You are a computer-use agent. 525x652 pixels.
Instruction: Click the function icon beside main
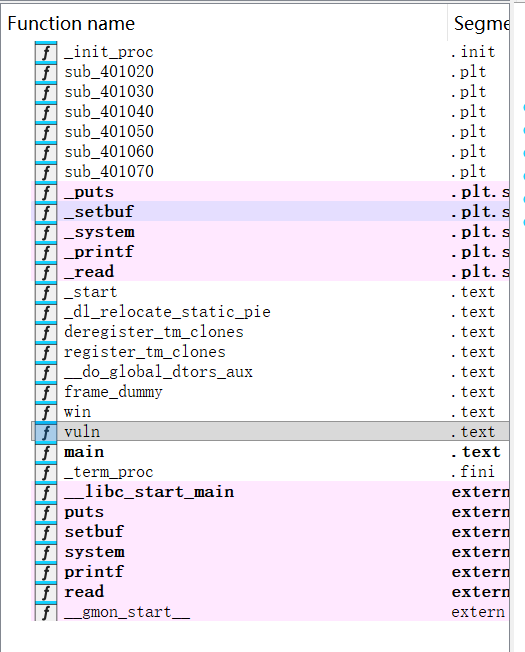coord(46,452)
